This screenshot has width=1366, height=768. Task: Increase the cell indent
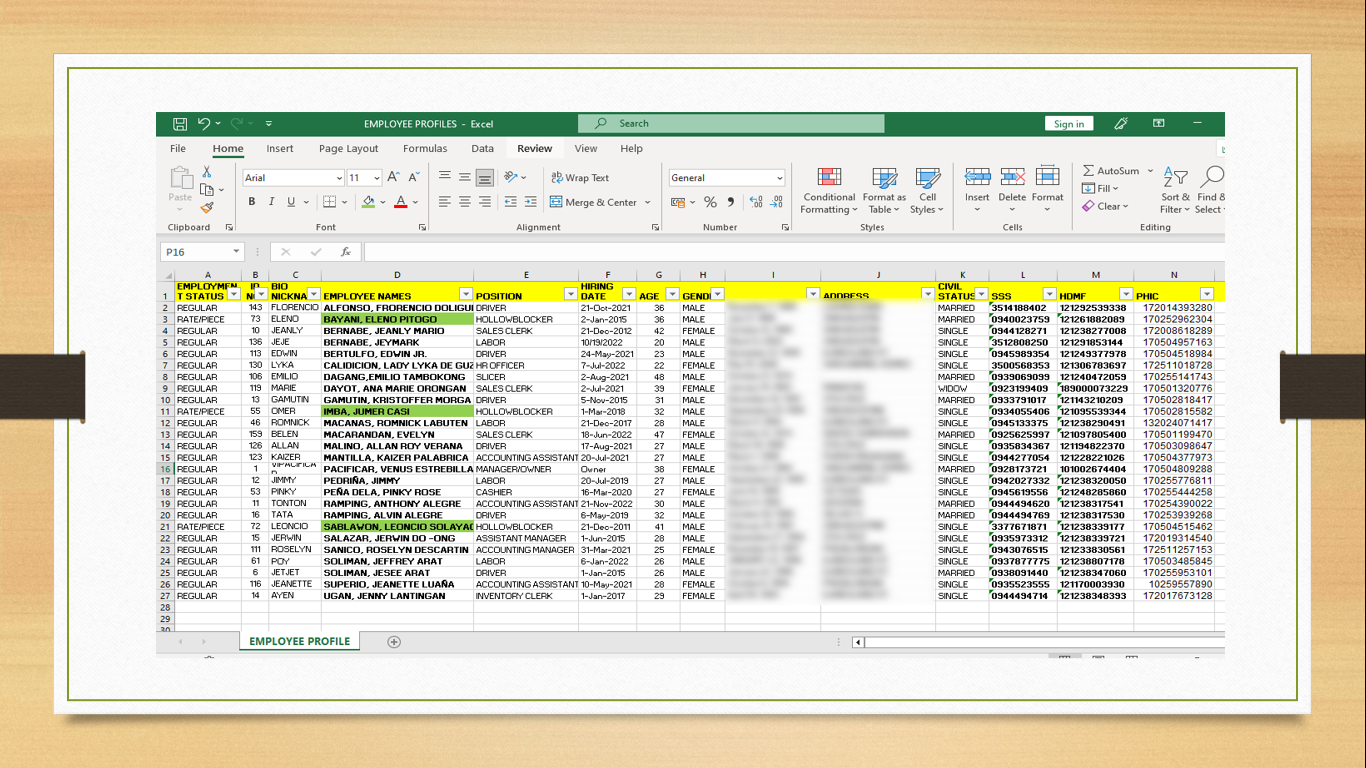point(529,202)
